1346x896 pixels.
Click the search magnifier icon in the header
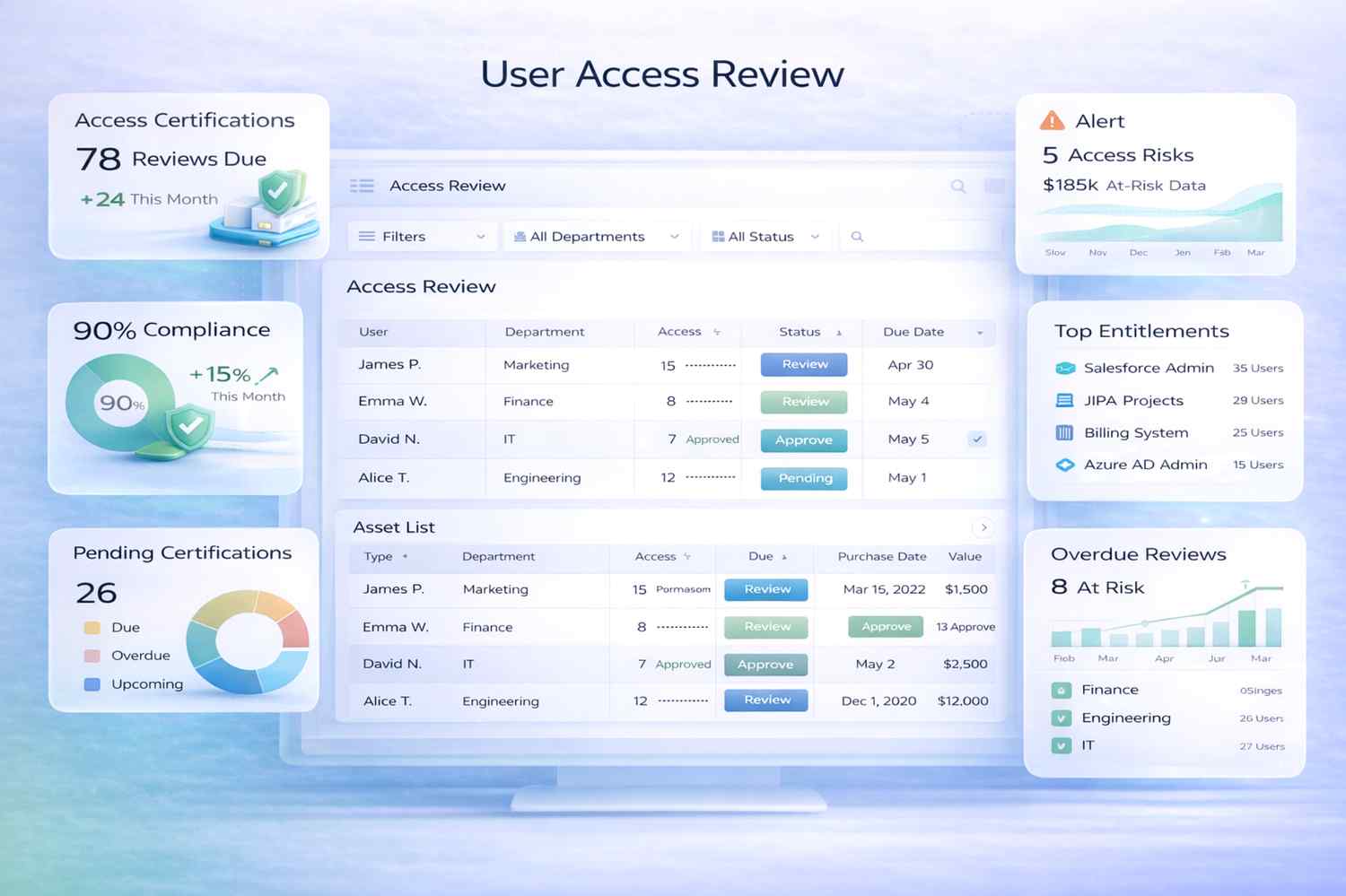(x=958, y=186)
